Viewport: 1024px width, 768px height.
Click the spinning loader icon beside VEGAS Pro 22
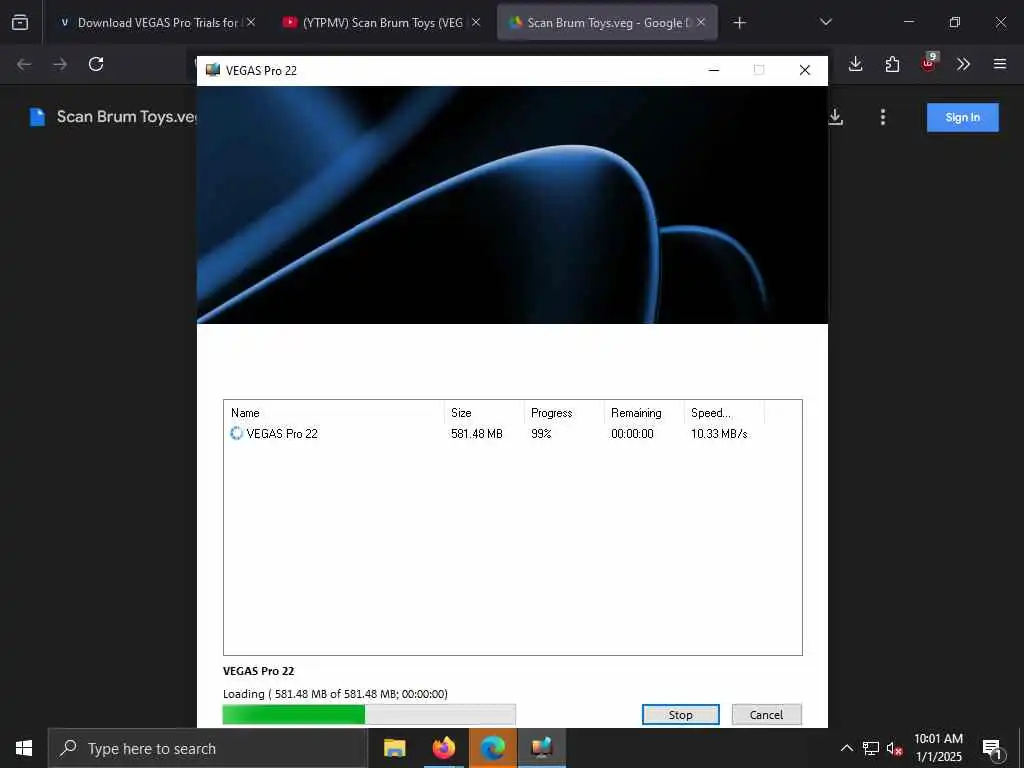(236, 433)
